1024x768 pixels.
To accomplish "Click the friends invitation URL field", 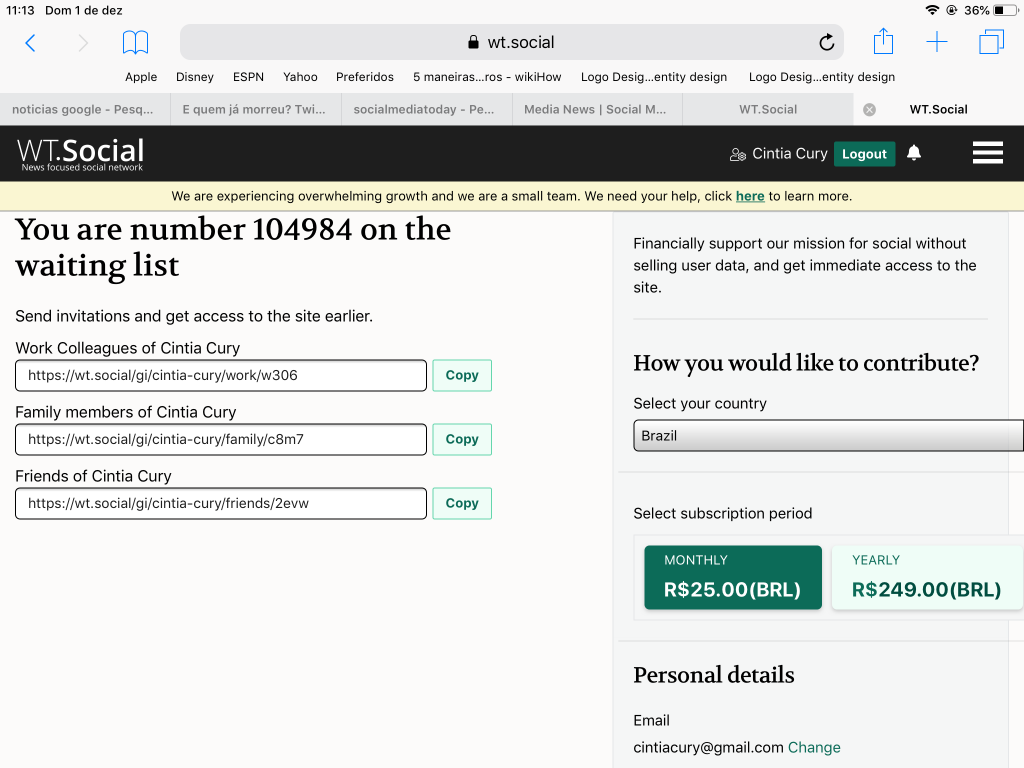I will point(221,504).
